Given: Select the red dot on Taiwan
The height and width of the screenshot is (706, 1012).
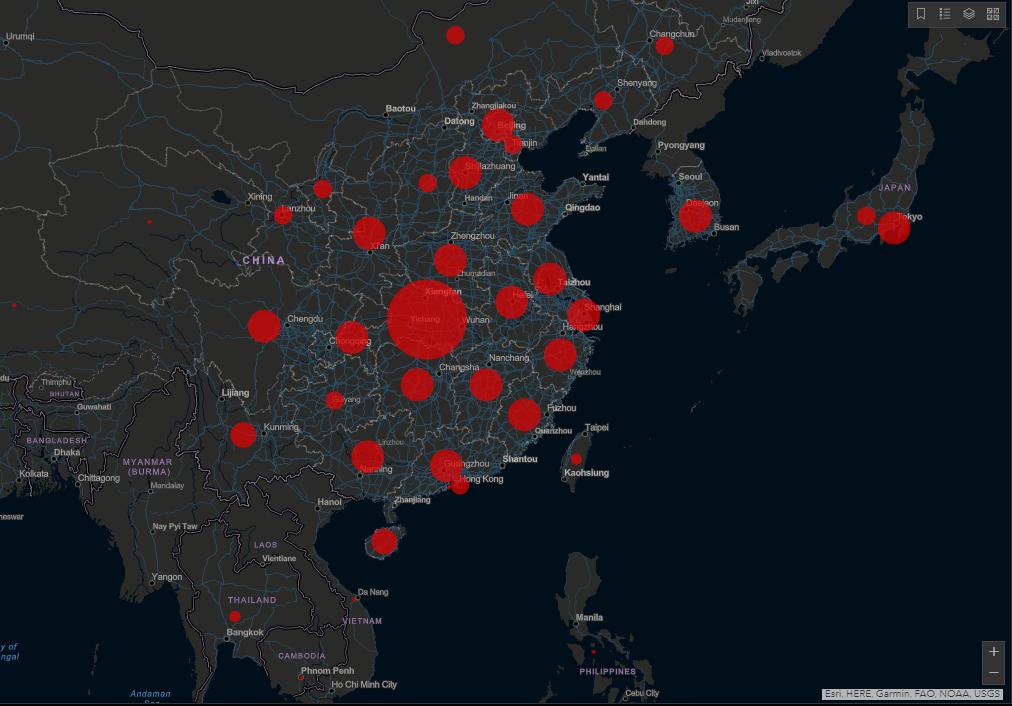Looking at the screenshot, I should [x=576, y=459].
